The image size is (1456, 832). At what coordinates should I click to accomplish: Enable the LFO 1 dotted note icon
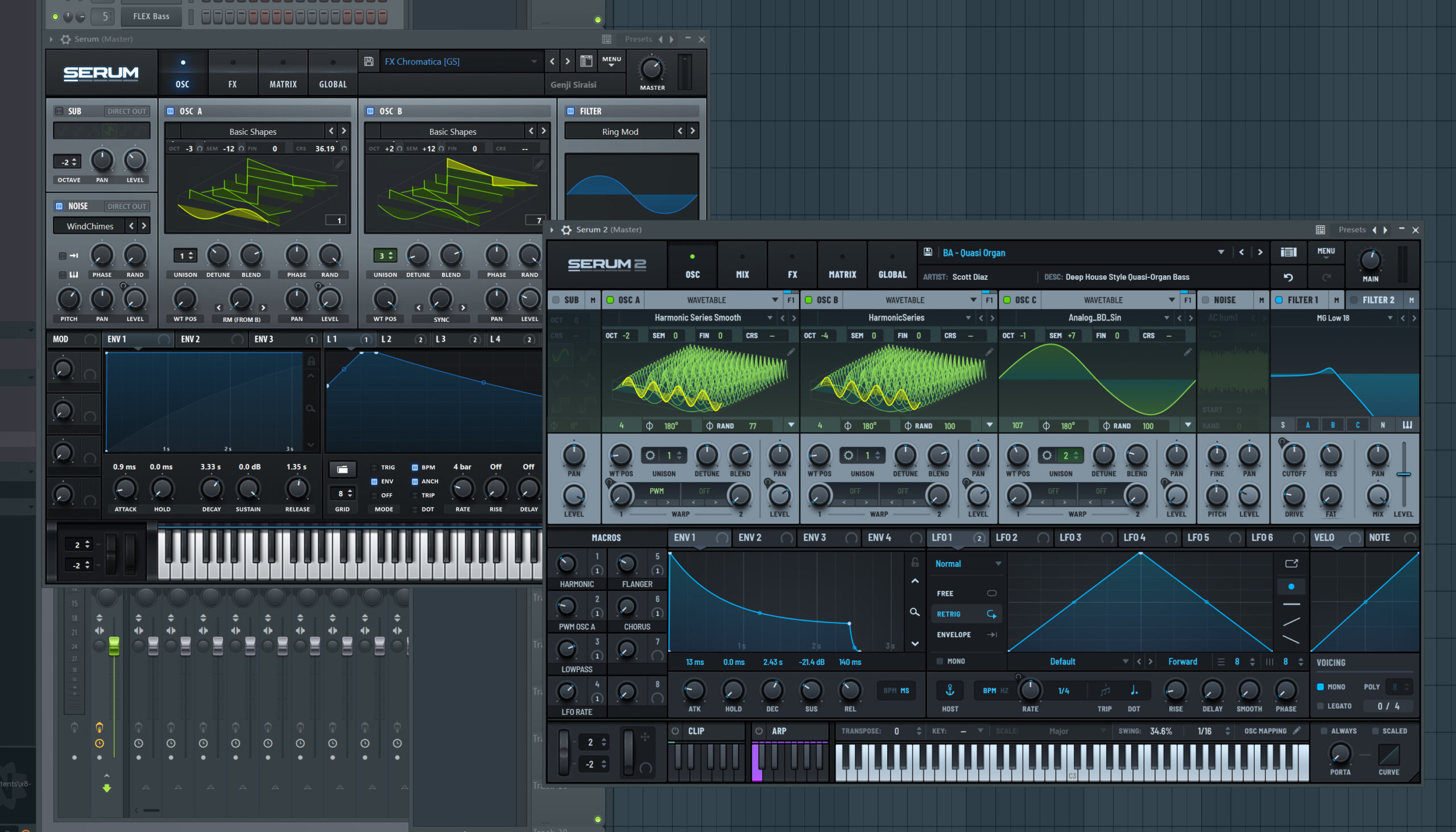1134,690
